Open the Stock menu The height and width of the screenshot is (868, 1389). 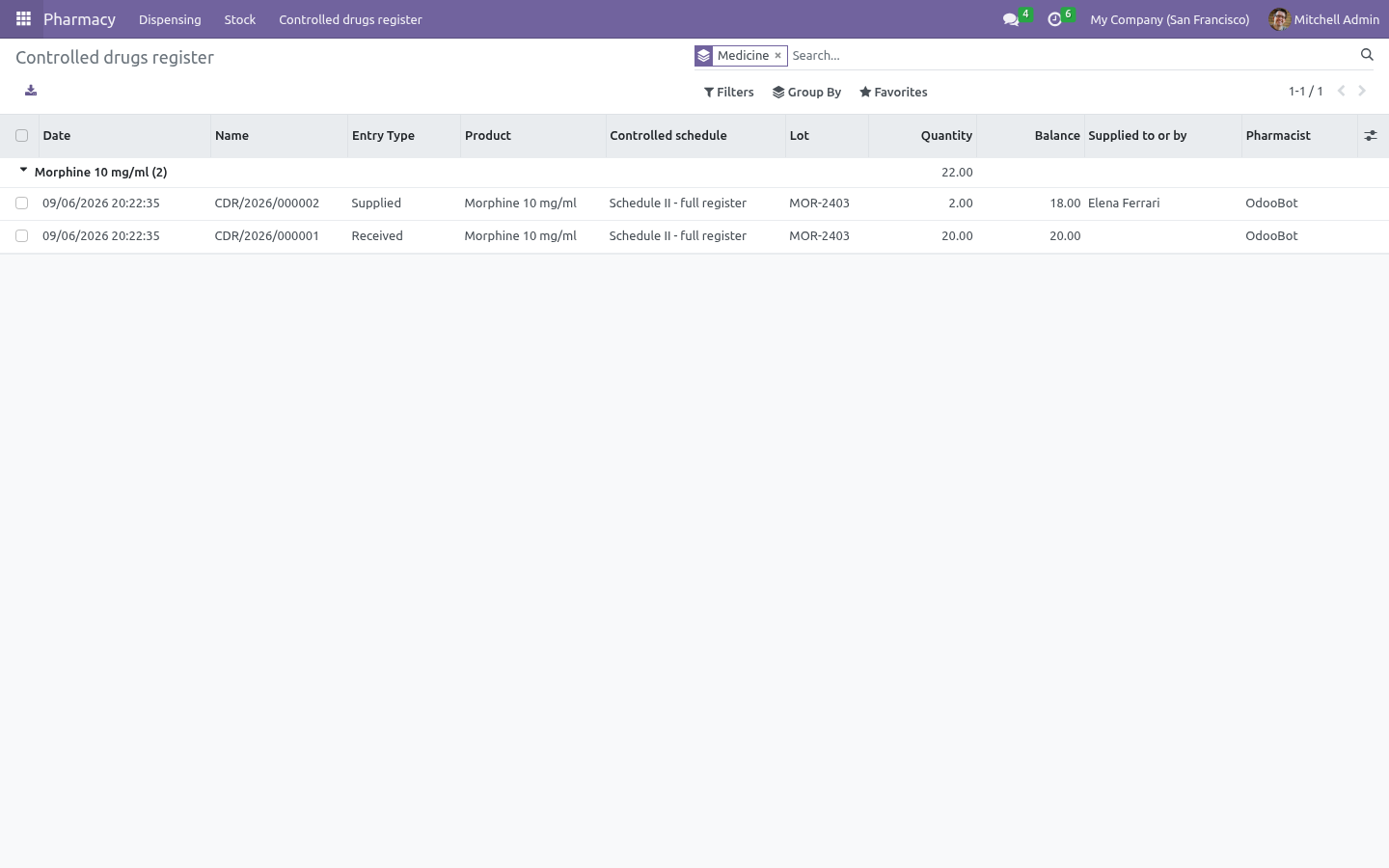pos(240,19)
